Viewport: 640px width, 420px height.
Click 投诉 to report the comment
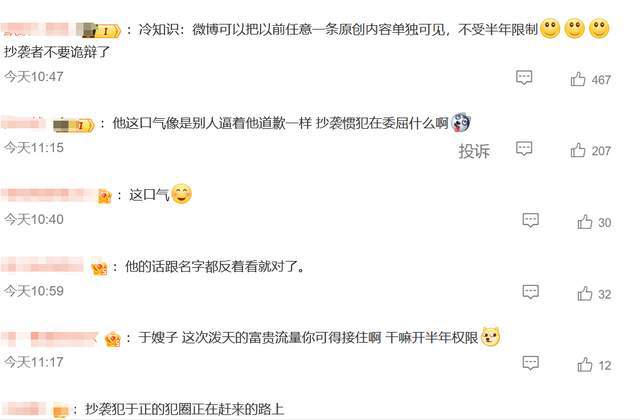pyautogui.click(x=474, y=151)
